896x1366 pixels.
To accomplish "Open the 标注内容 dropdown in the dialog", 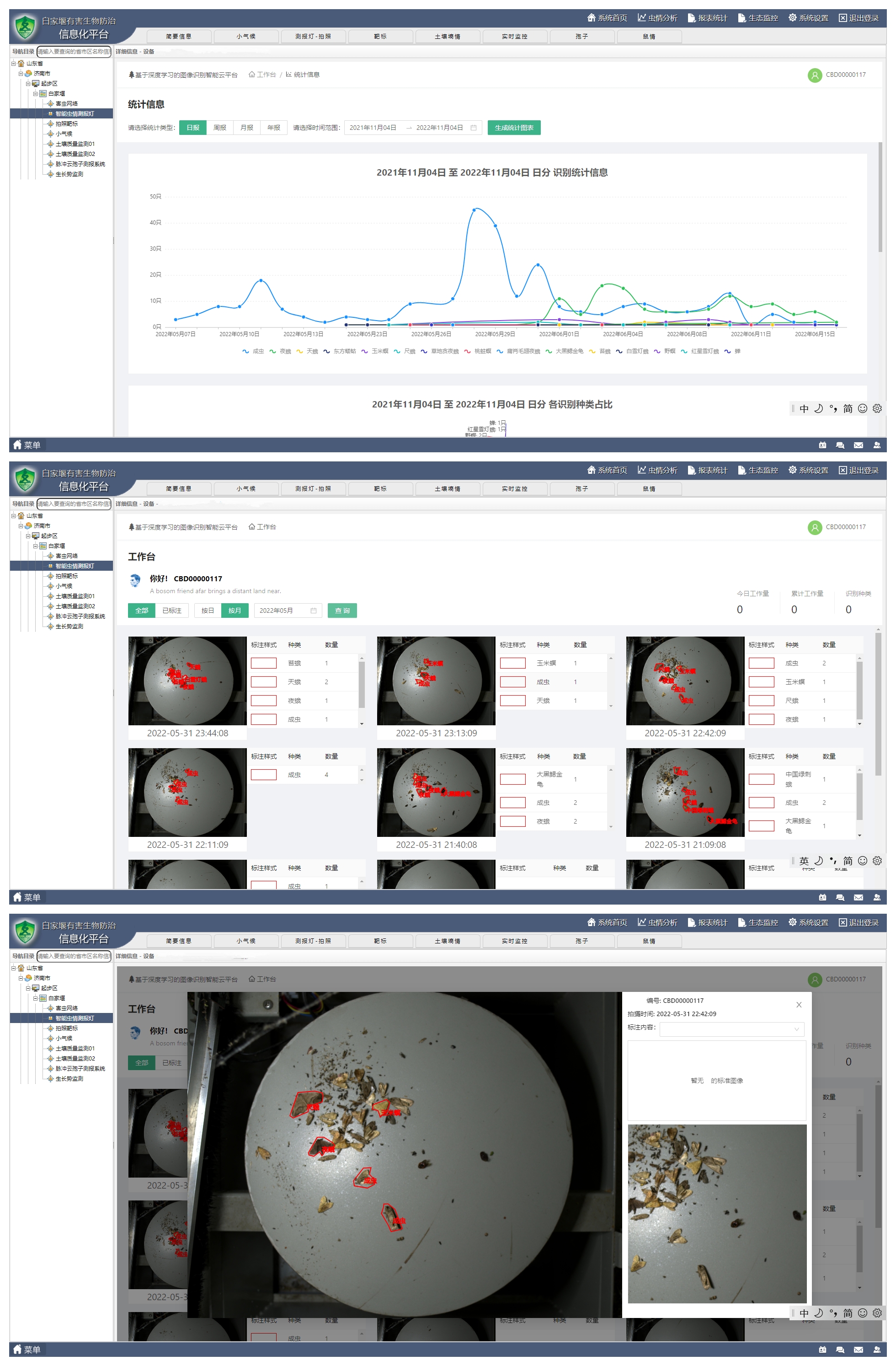I will [x=731, y=1029].
